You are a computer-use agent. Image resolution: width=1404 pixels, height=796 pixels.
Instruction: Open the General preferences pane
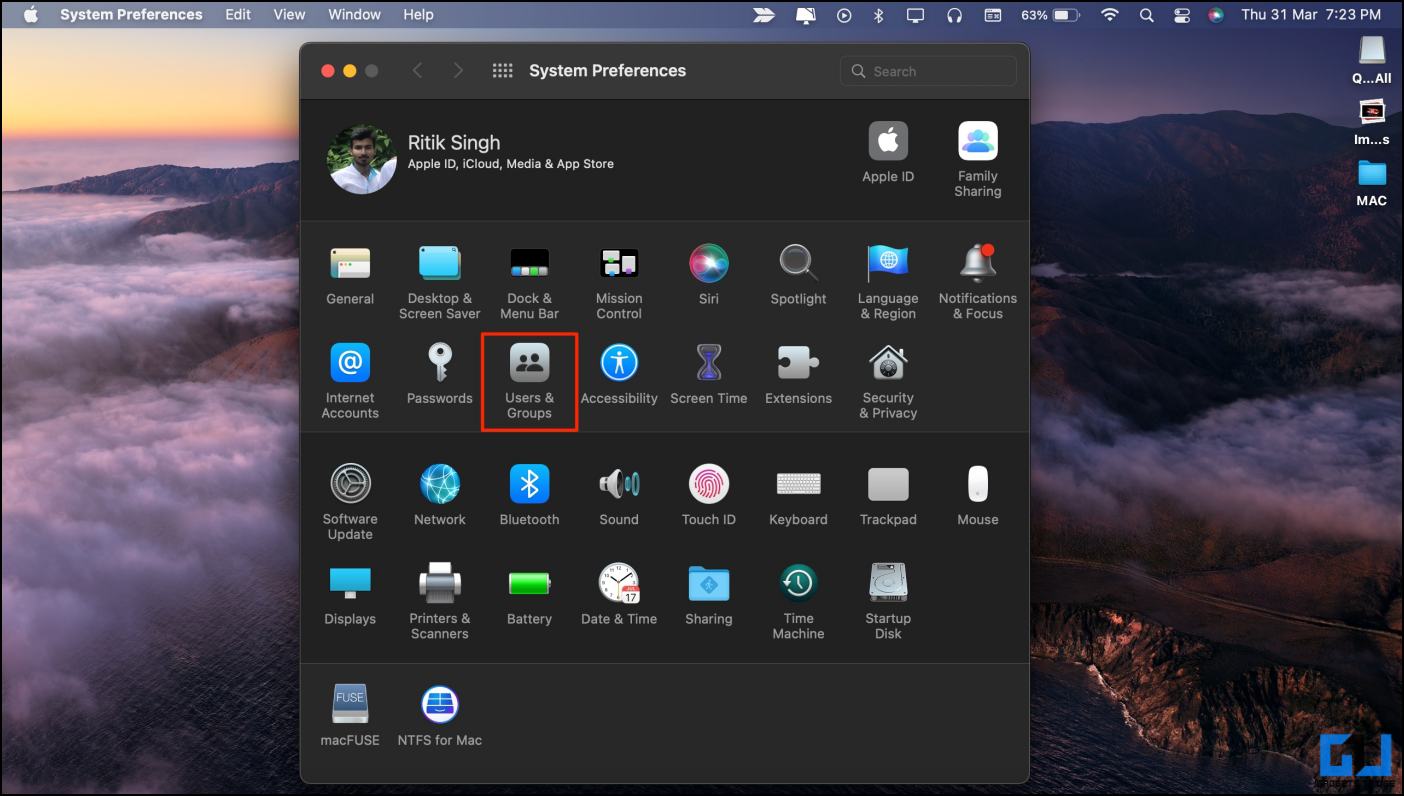[350, 276]
